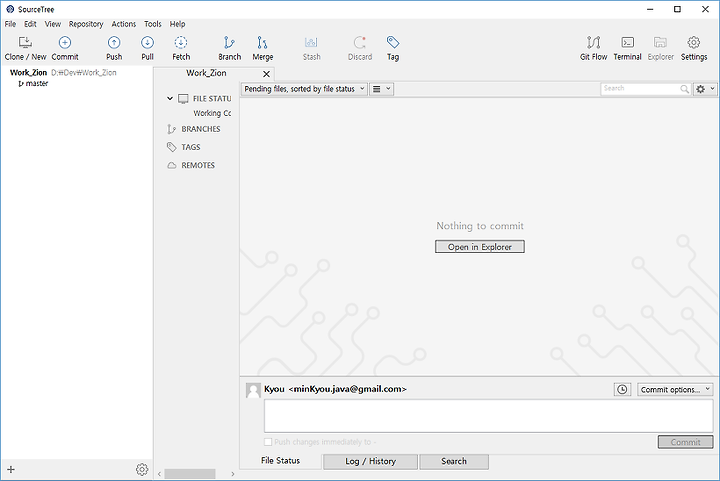Open Pending files sort dropdown
This screenshot has height=481, width=720.
304,89
